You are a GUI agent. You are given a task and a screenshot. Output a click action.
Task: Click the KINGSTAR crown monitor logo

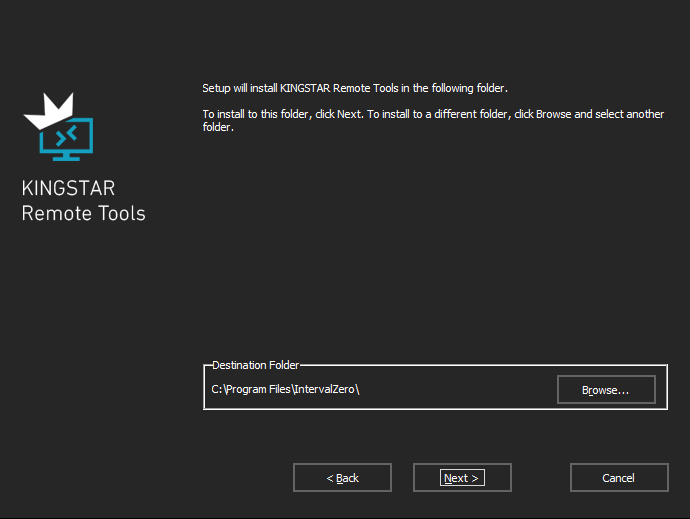tap(59, 126)
